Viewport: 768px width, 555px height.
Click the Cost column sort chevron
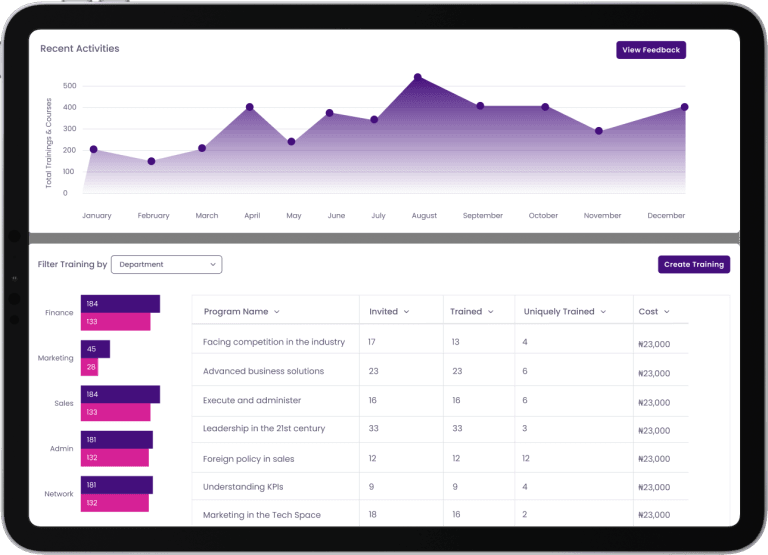(666, 312)
